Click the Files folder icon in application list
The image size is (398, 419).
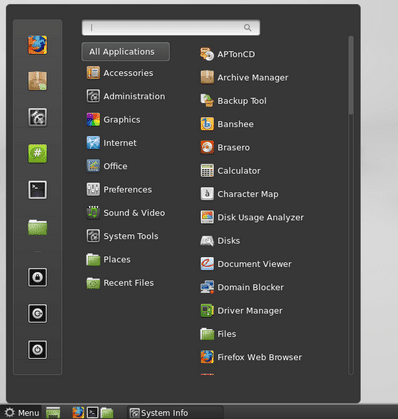click(207, 334)
